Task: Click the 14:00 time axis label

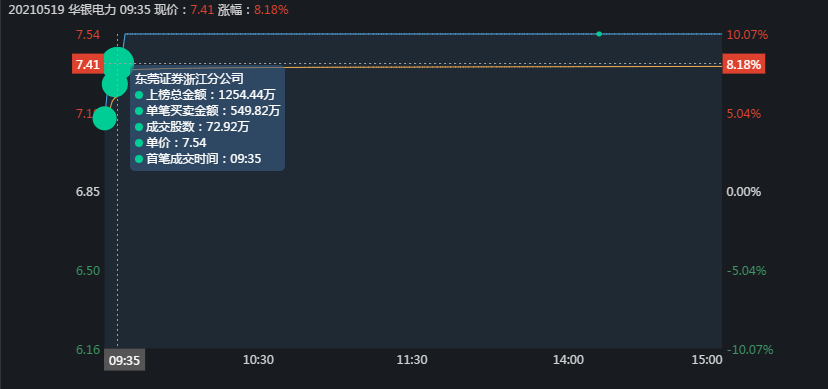Action: pyautogui.click(x=568, y=360)
